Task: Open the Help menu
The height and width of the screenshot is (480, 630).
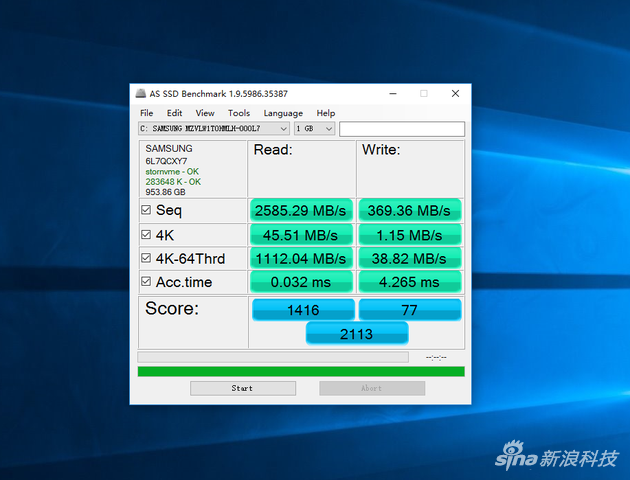Action: tap(326, 113)
